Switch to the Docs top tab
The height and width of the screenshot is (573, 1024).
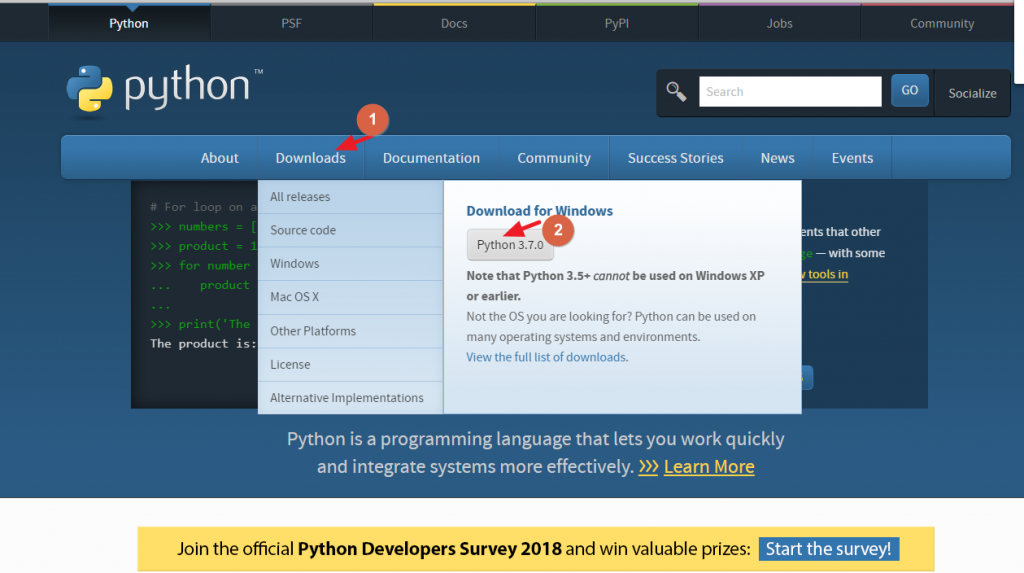tap(454, 24)
